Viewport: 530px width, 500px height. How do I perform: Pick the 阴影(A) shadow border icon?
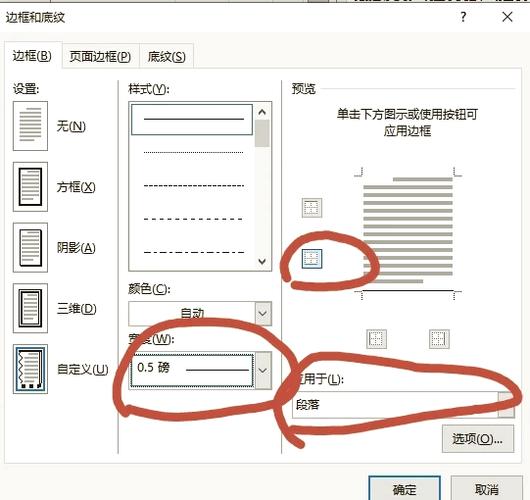(x=30, y=247)
